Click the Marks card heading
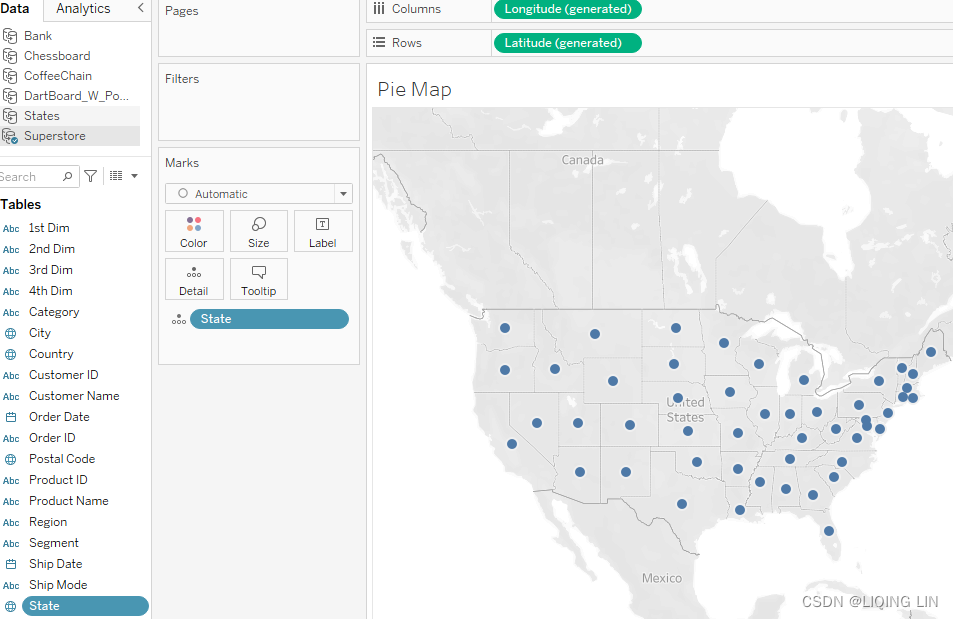953x619 pixels. click(182, 163)
